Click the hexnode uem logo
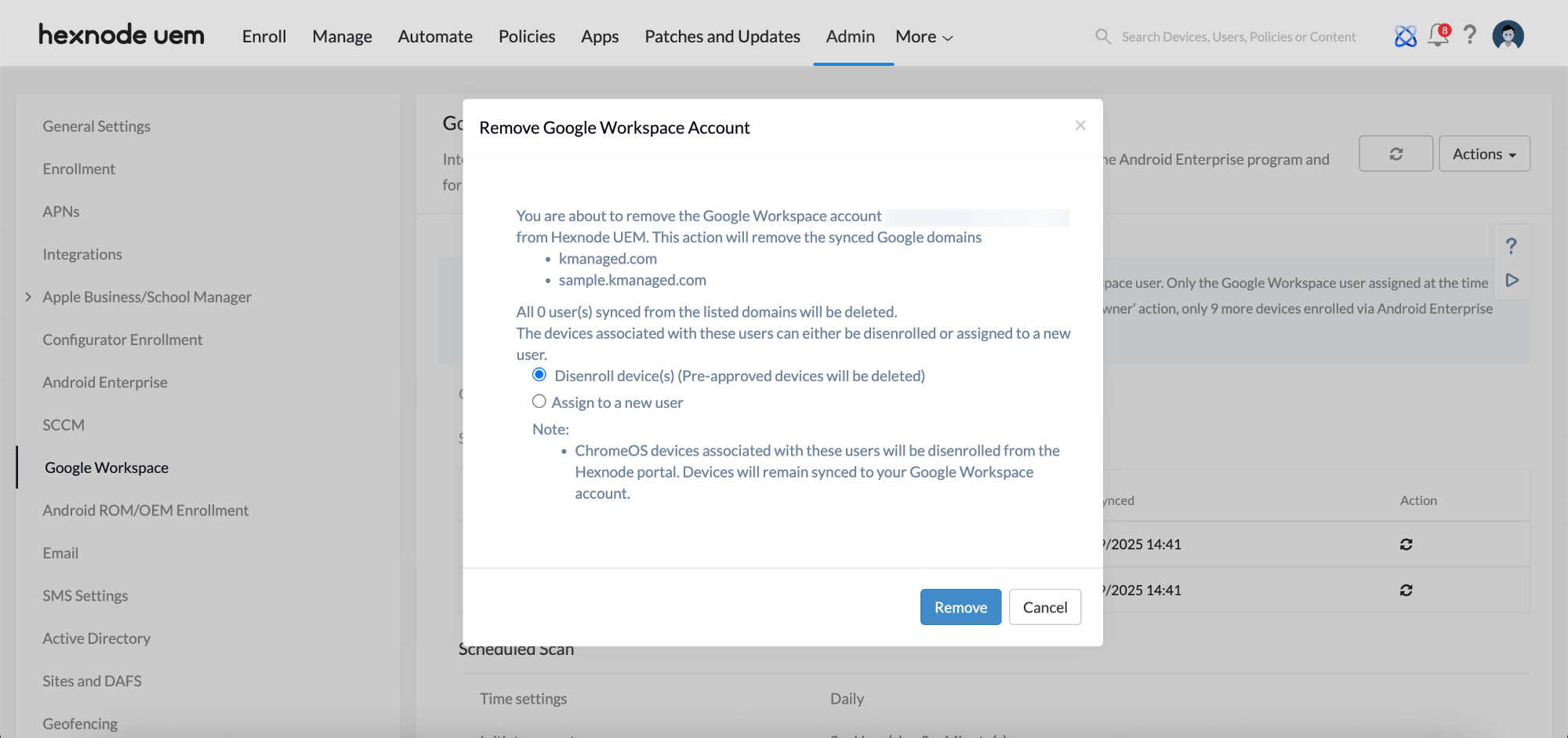 (x=122, y=35)
